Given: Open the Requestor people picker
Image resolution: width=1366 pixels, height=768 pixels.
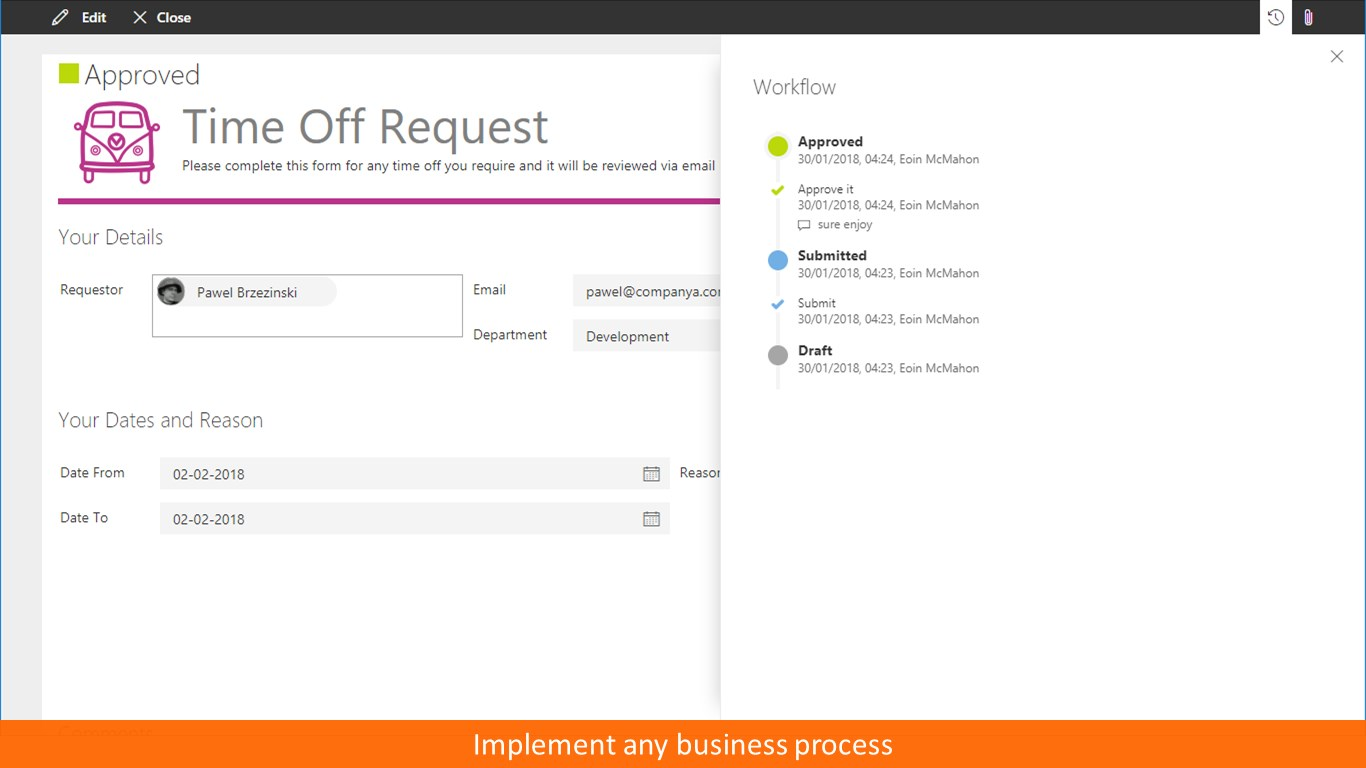Looking at the screenshot, I should pyautogui.click(x=306, y=305).
